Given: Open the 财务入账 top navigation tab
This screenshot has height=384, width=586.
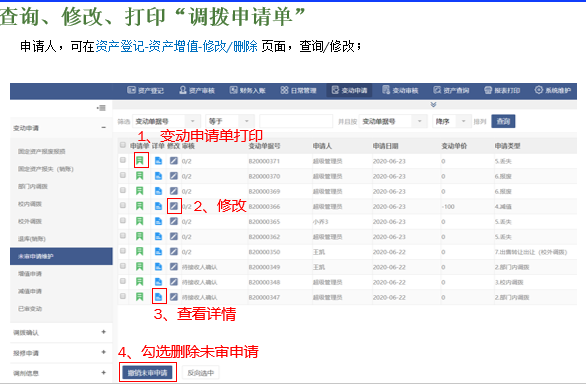Looking at the screenshot, I should 247,90.
